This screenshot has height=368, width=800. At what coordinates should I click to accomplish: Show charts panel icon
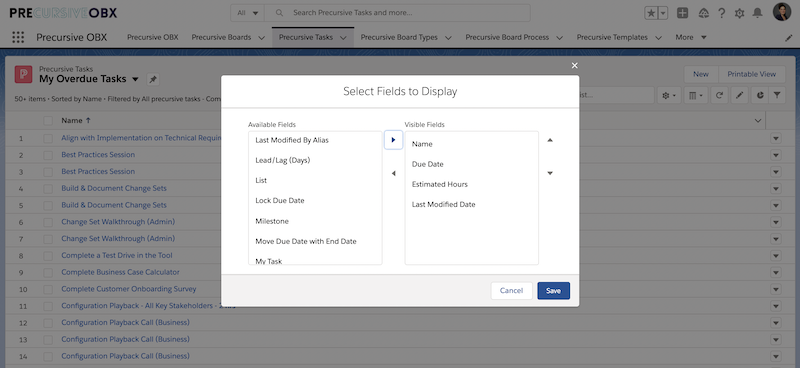[760, 95]
